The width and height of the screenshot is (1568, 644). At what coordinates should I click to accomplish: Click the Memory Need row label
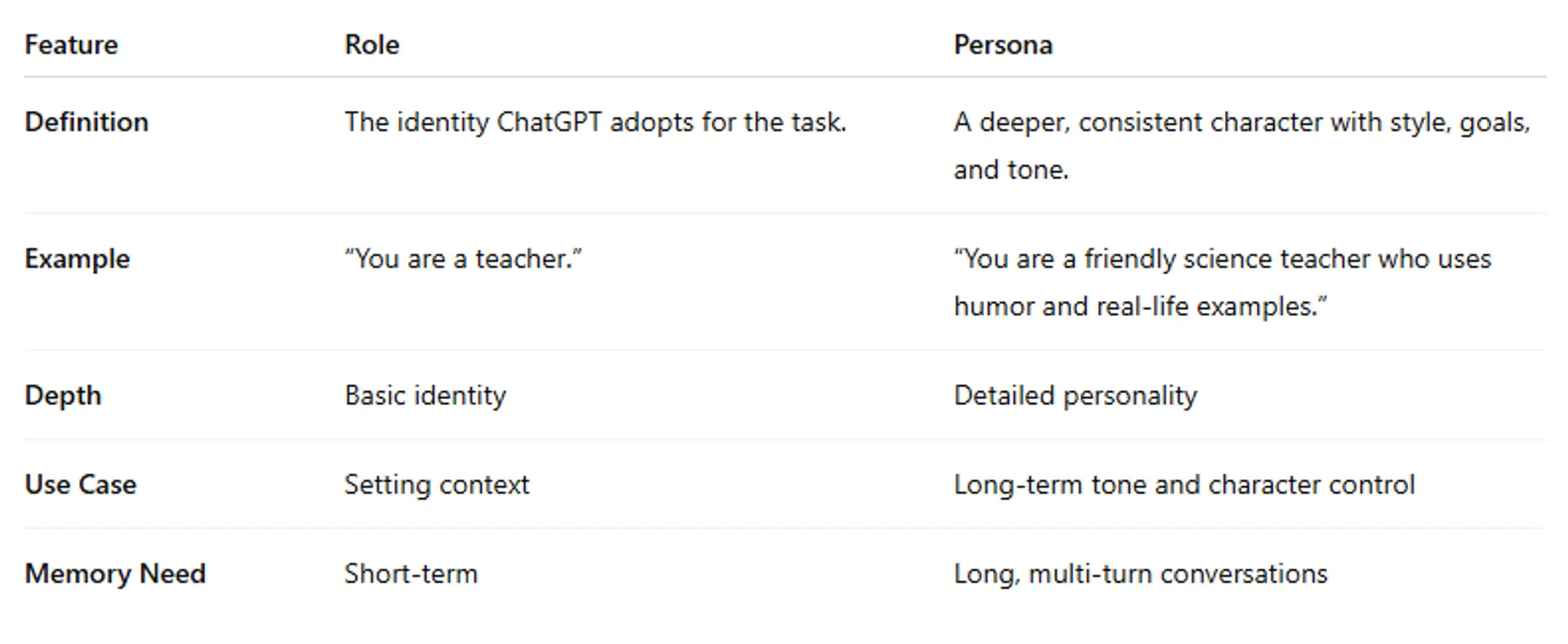click(x=115, y=573)
